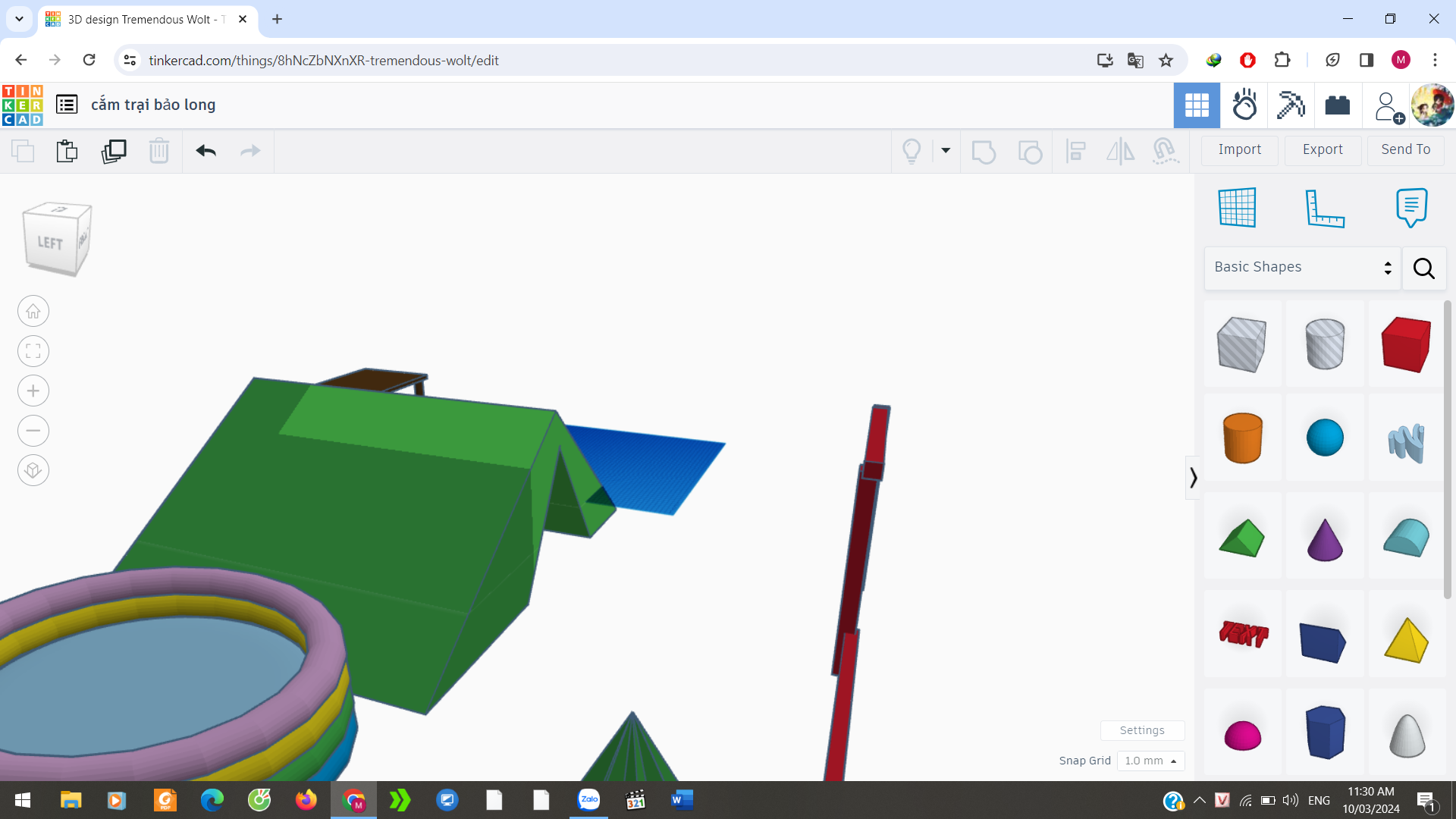The height and width of the screenshot is (819, 1456).
Task: Reset to Home view
Action: [33, 311]
